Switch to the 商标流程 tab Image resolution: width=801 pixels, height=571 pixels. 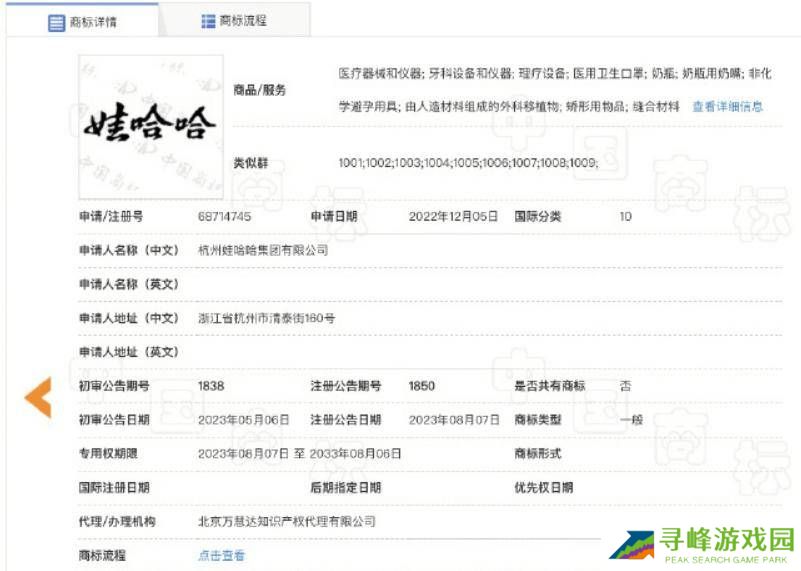click(x=234, y=20)
